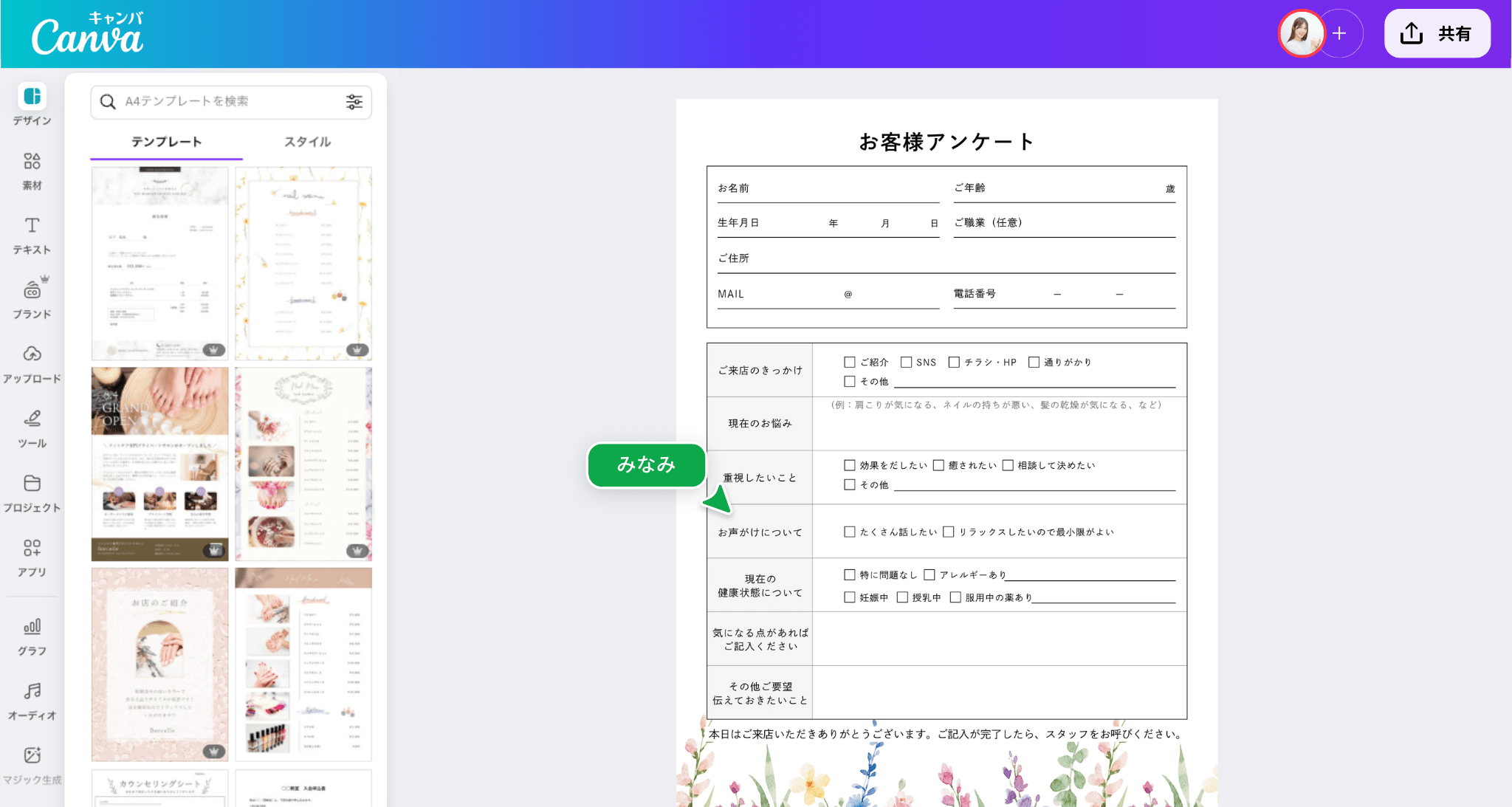Check the チラシ・HP checkbox

pos(955,362)
